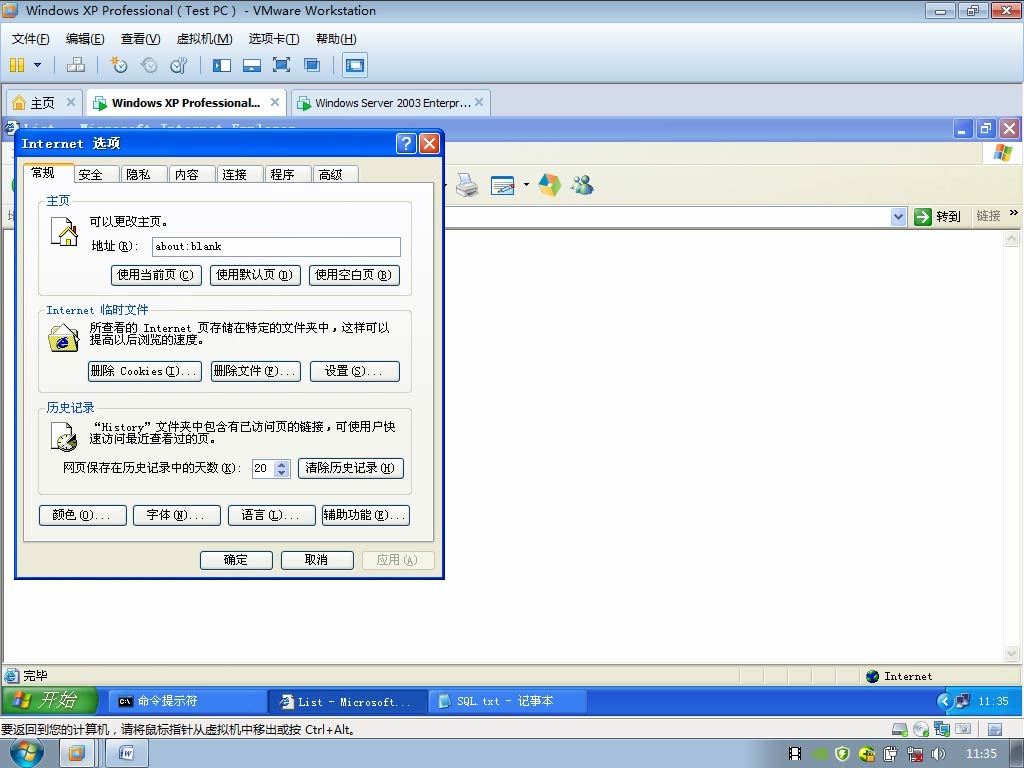The height and width of the screenshot is (768, 1024).
Task: Click the 删除文件(F) button
Action: 255,371
